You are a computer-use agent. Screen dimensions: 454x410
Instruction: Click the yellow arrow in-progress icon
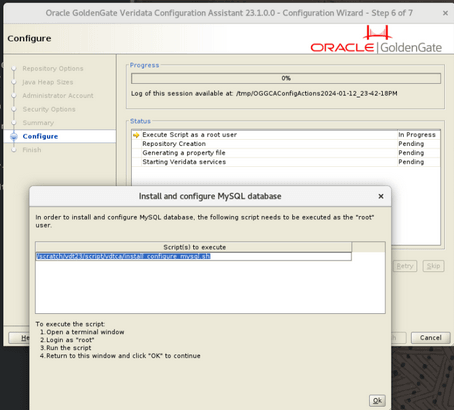tap(136, 135)
